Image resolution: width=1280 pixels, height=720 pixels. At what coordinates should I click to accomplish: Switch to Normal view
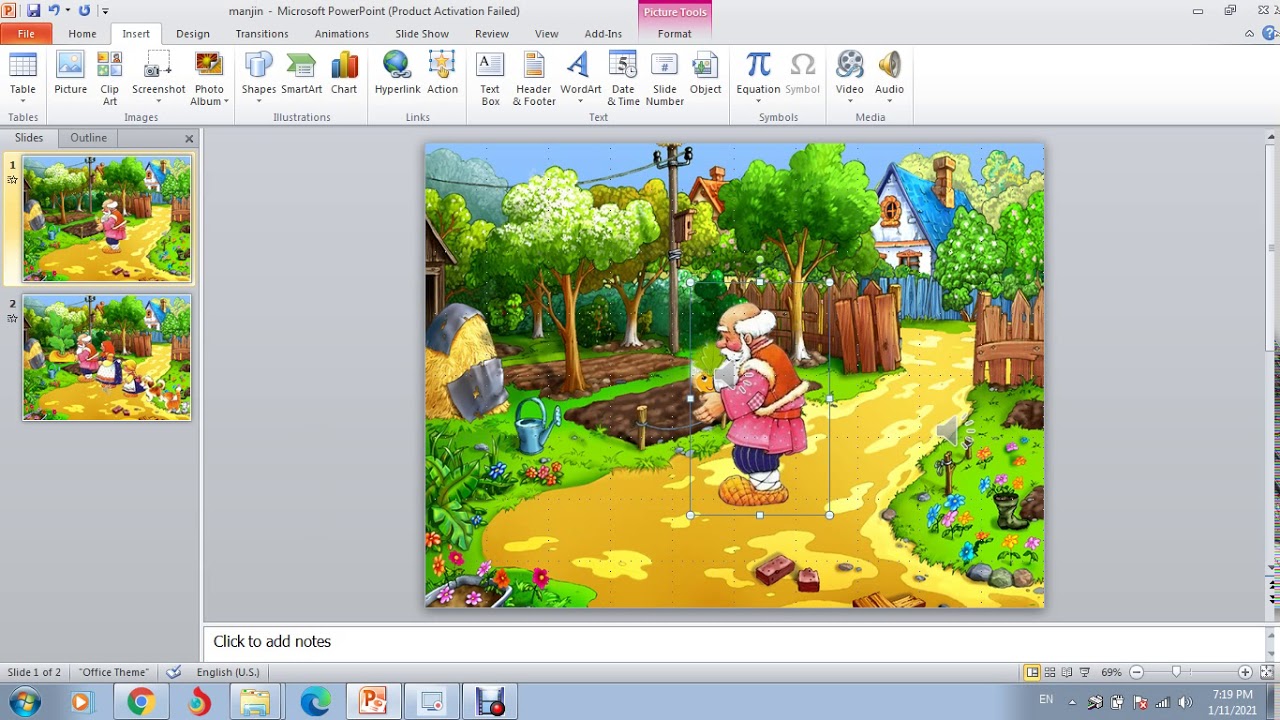point(1033,672)
